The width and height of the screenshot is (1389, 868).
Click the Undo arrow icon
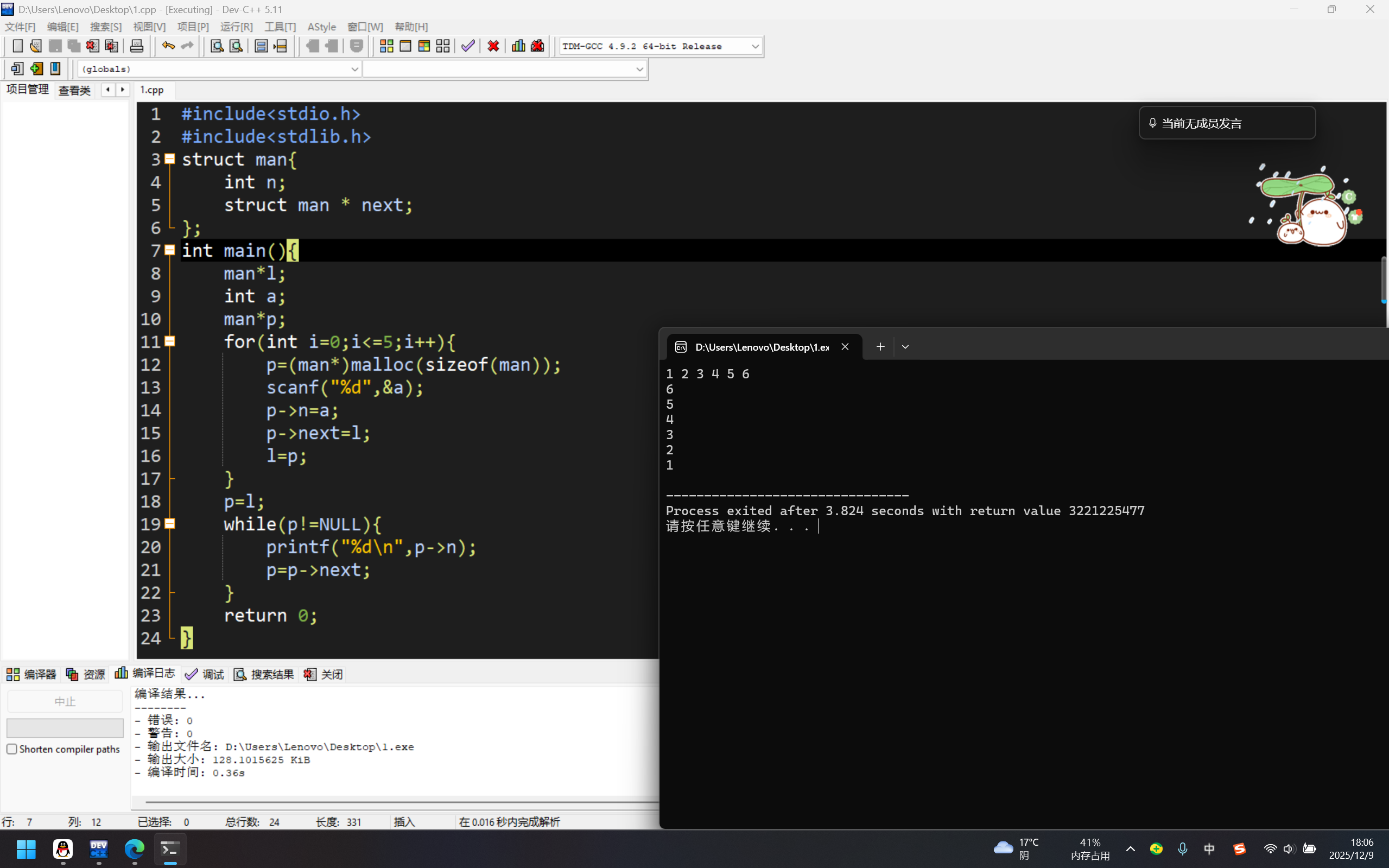[168, 46]
